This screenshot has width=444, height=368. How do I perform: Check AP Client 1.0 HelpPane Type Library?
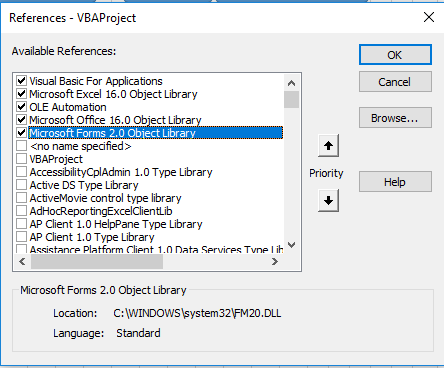coord(22,224)
